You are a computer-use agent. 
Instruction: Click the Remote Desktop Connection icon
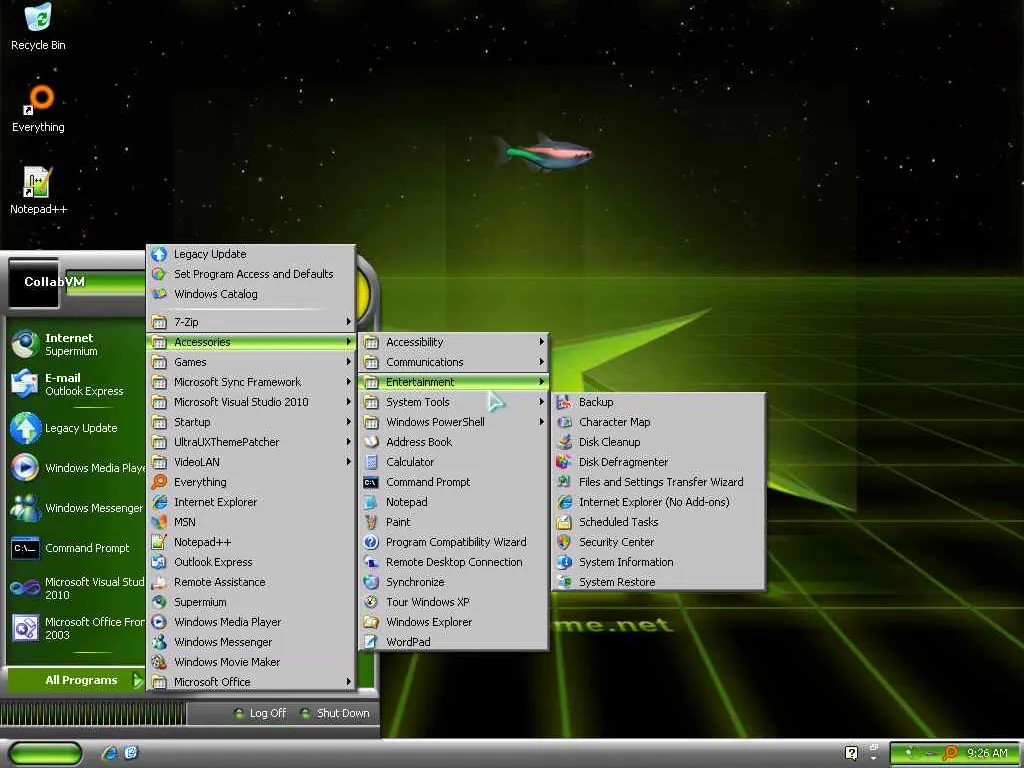pyautogui.click(x=371, y=562)
